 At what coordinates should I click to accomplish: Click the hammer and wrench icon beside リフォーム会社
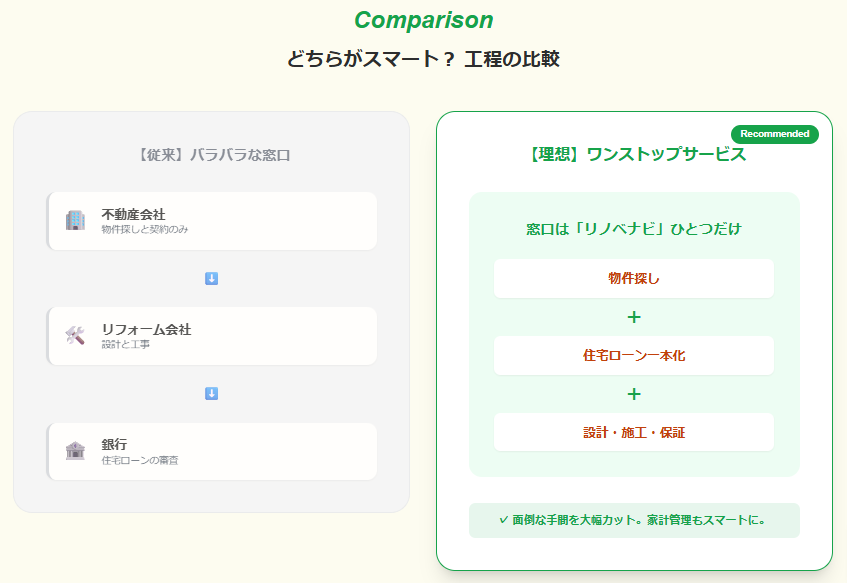75,336
